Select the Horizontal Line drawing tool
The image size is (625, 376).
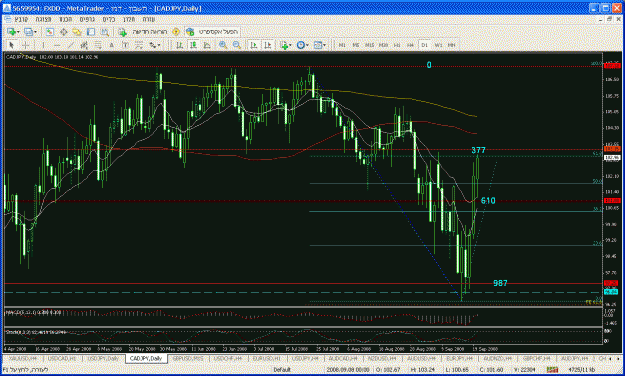pos(57,45)
